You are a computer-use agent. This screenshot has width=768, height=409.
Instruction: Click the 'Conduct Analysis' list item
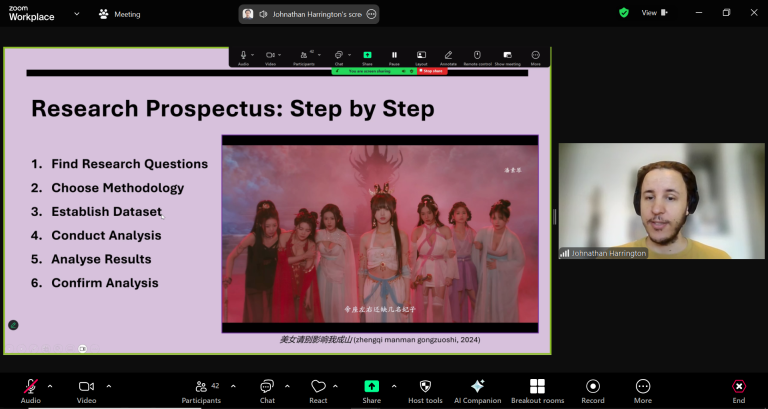pos(106,235)
